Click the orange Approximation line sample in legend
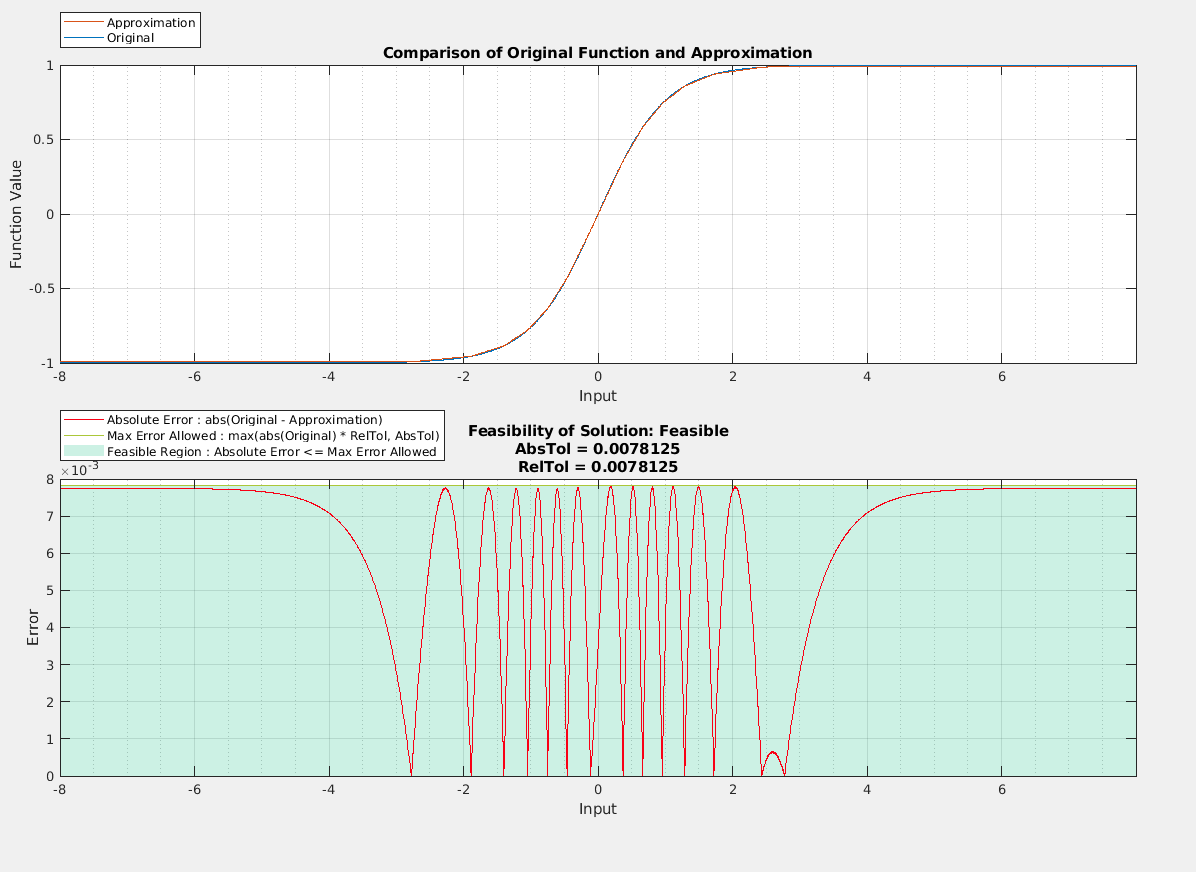Viewport: 1196px width, 872px height. click(x=83, y=23)
